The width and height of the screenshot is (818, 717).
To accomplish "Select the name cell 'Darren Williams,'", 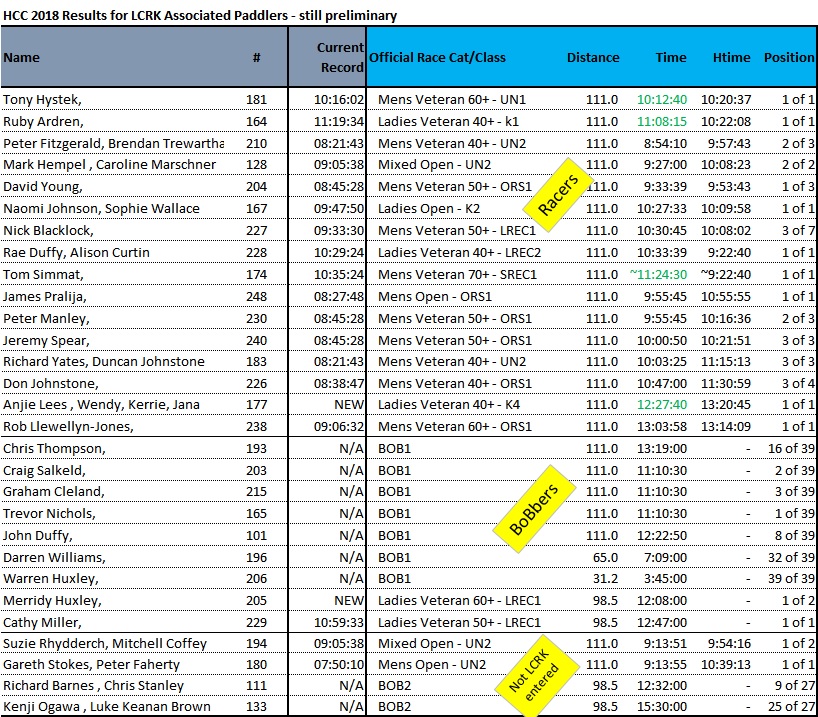I will click(54, 557).
